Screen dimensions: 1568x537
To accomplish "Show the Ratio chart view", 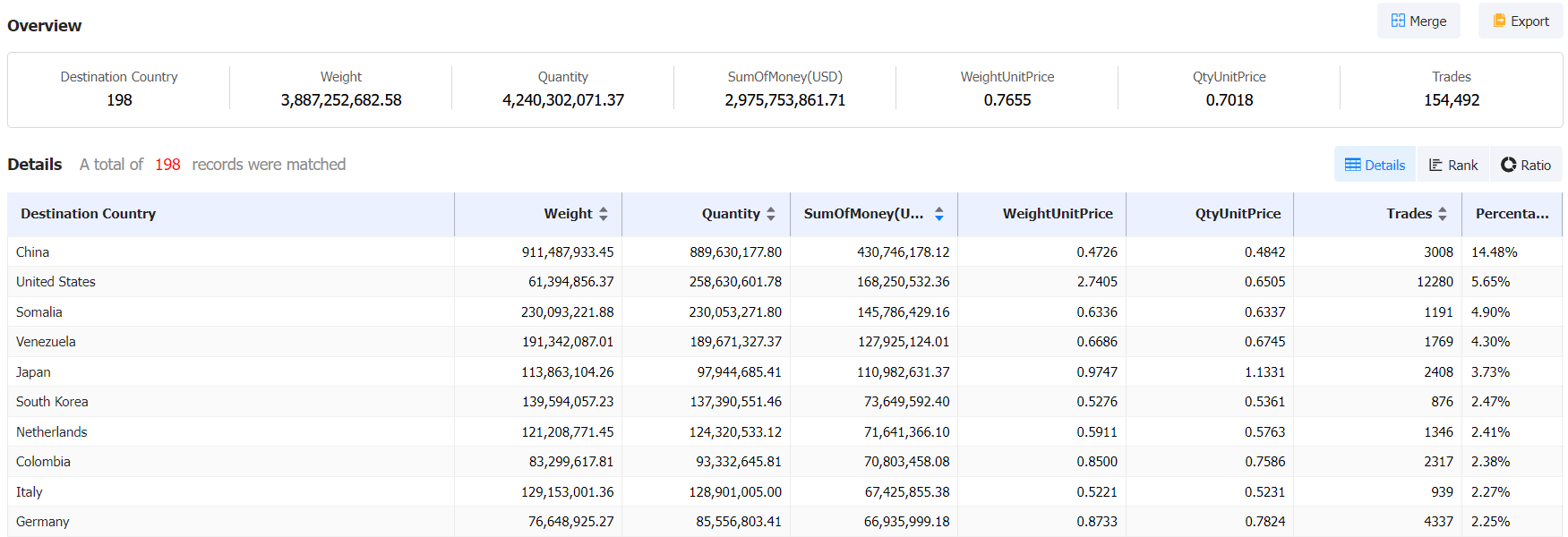I will [x=1526, y=165].
